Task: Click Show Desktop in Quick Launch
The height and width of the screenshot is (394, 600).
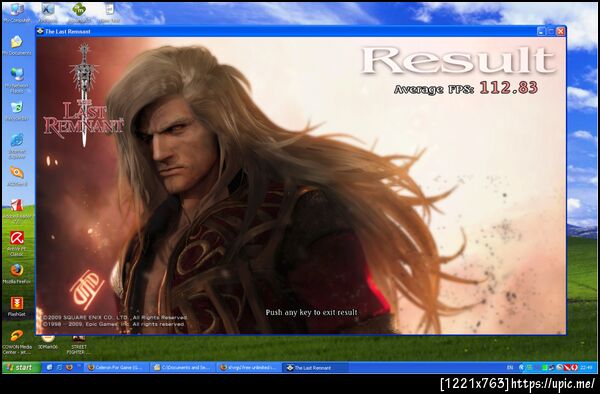Action: coord(49,367)
